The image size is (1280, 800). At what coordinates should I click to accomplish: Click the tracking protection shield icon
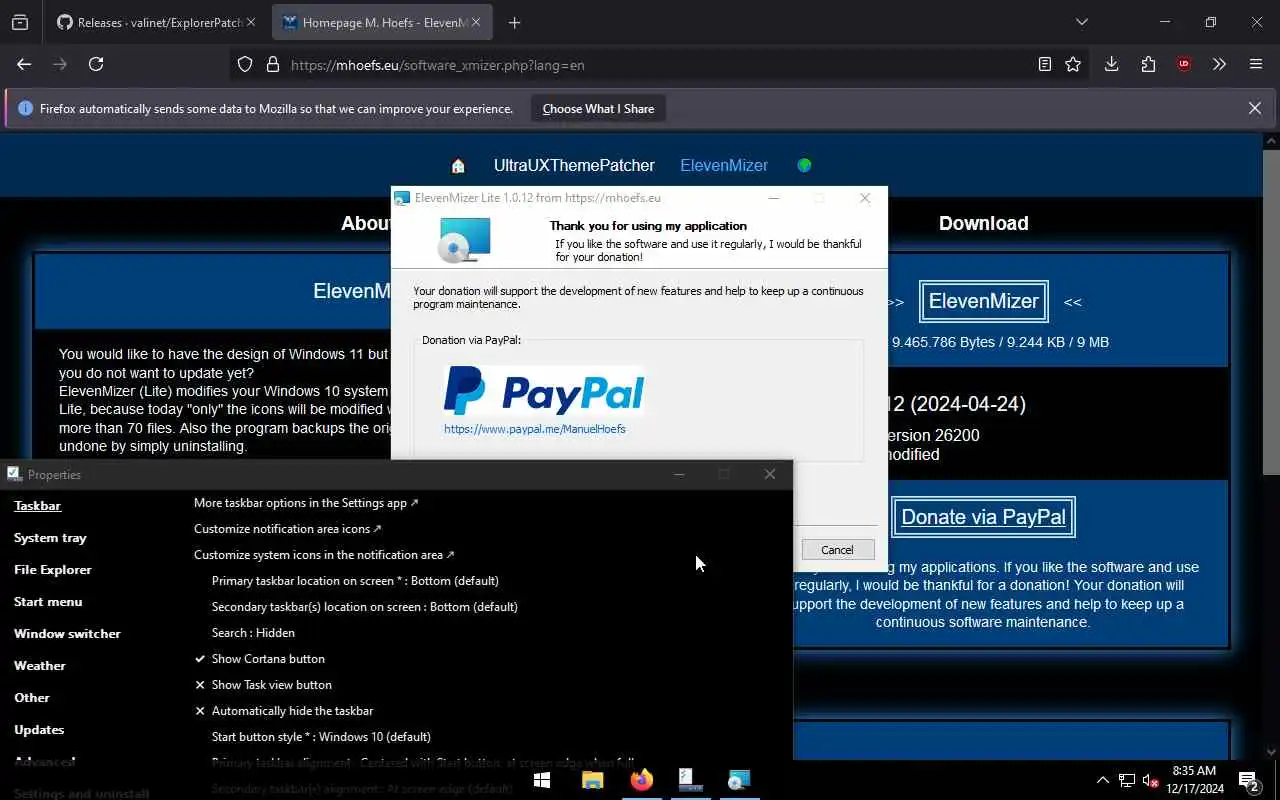(x=245, y=65)
